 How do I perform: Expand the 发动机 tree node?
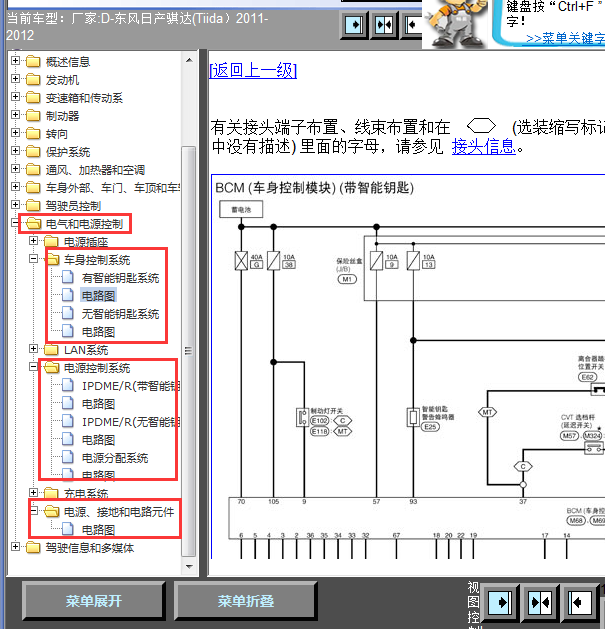(15, 79)
